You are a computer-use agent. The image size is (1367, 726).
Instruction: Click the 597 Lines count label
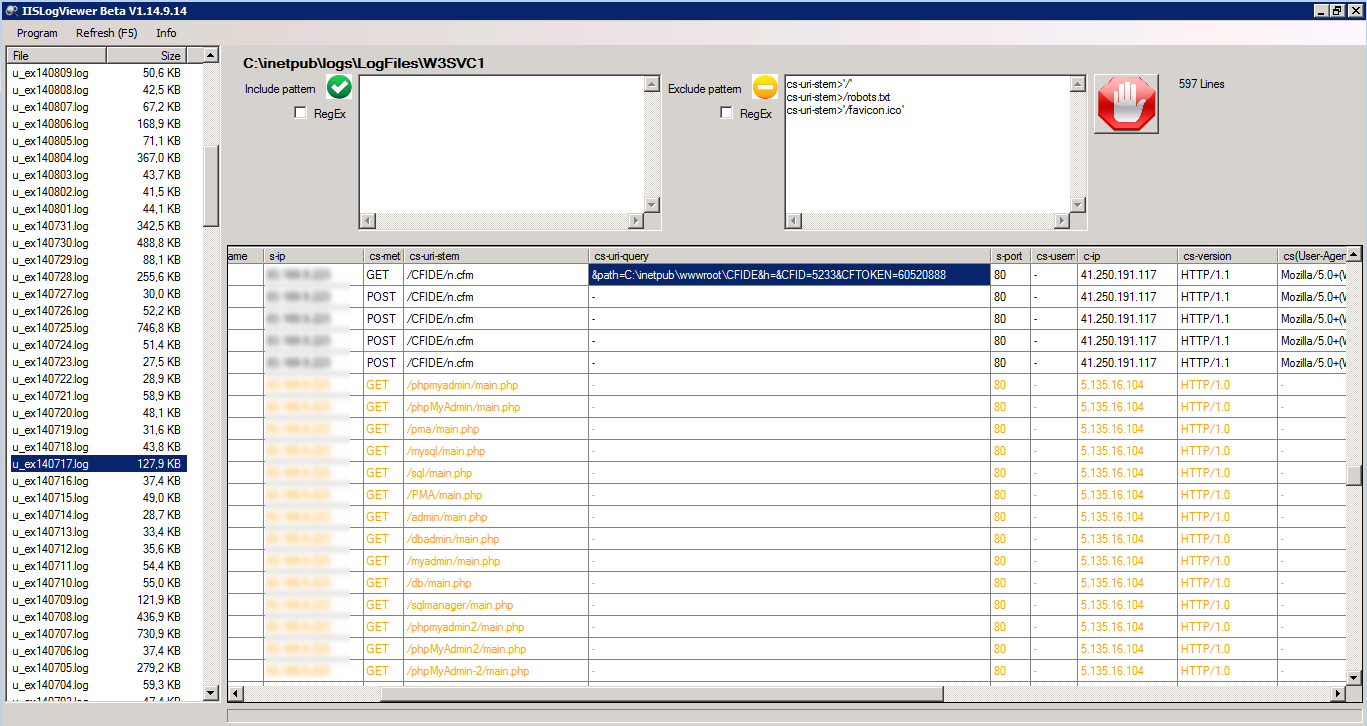coord(1202,84)
